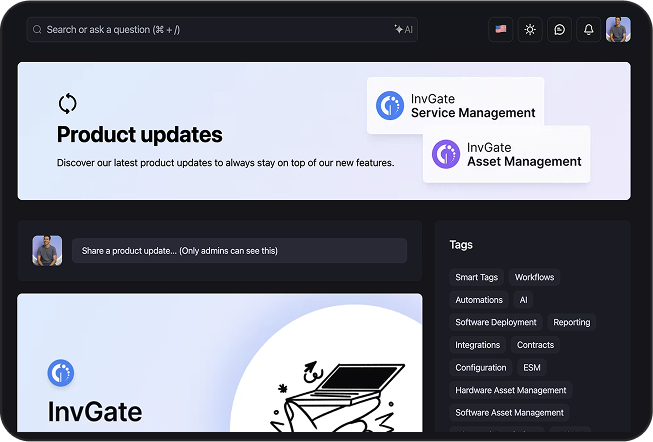
Task: Filter by the Workflows tag
Action: tap(534, 277)
